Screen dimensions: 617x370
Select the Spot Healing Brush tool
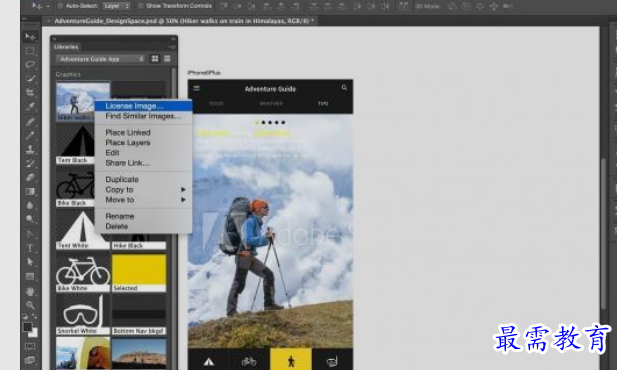pyautogui.click(x=30, y=122)
